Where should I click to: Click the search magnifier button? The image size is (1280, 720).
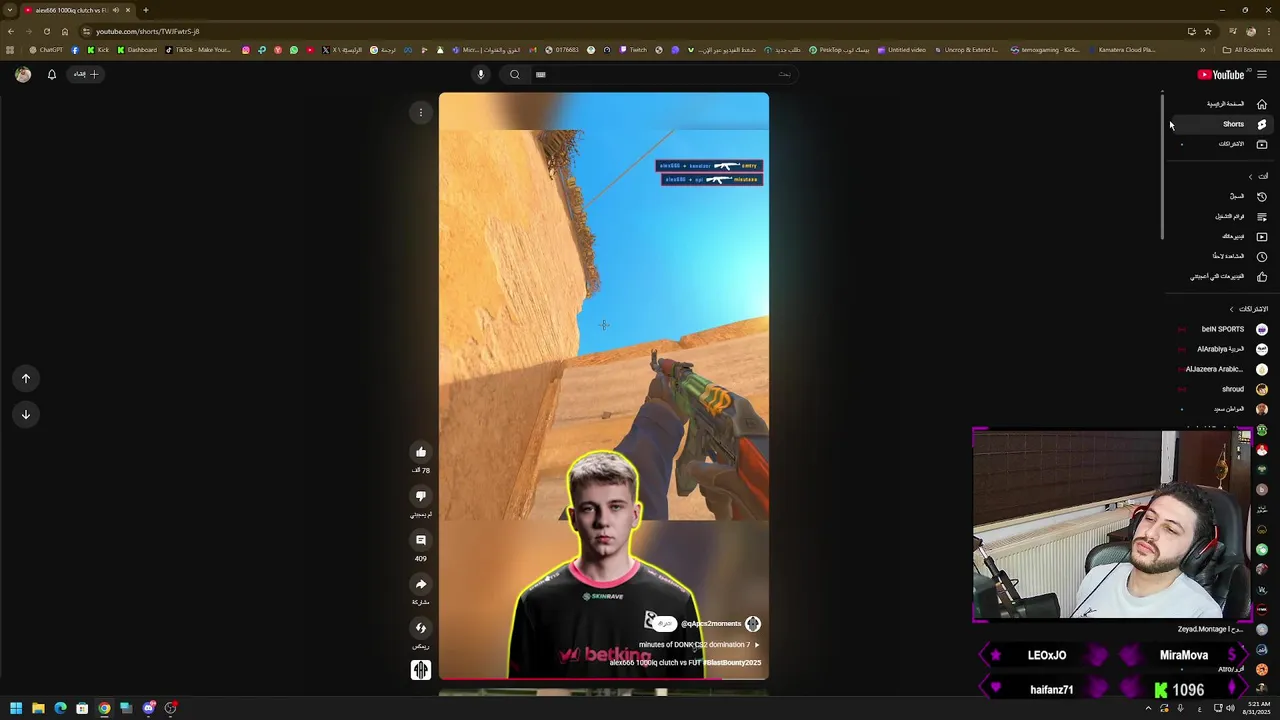[515, 74]
